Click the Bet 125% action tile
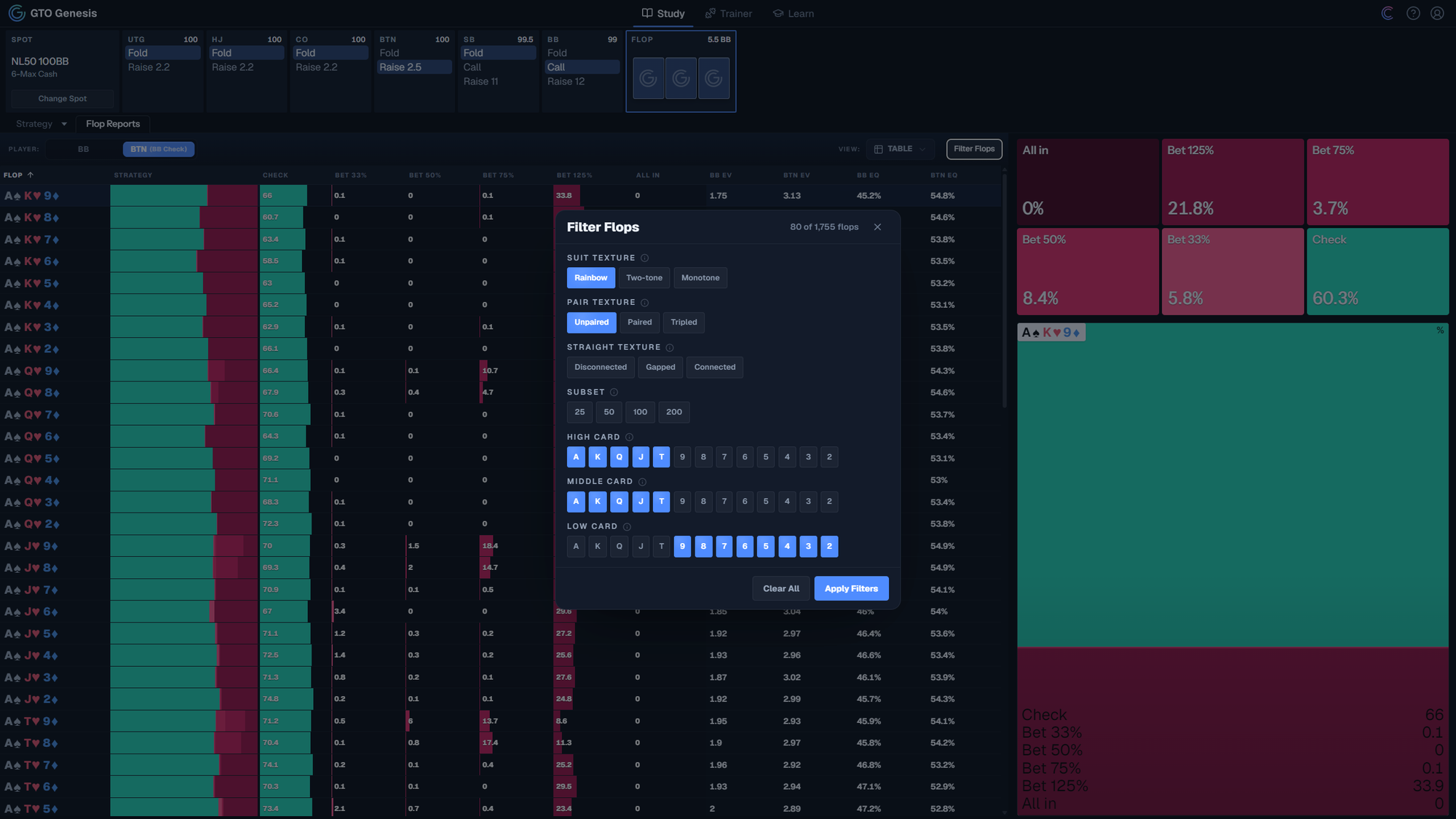1456x819 pixels. pos(1233,182)
